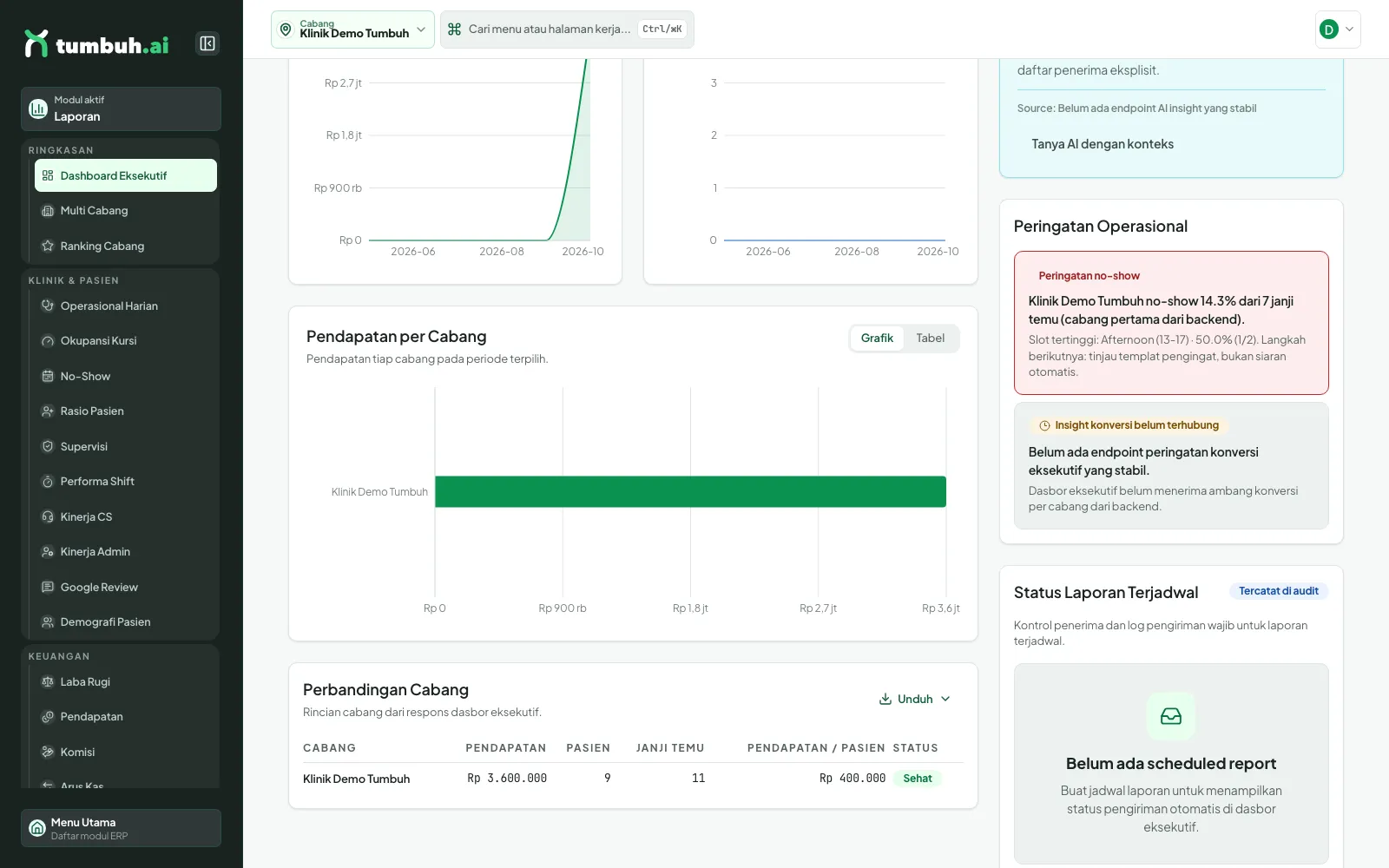Screen dimensions: 1389x868
Task: Click the Operasional Harian icon
Action: pyautogui.click(x=48, y=306)
